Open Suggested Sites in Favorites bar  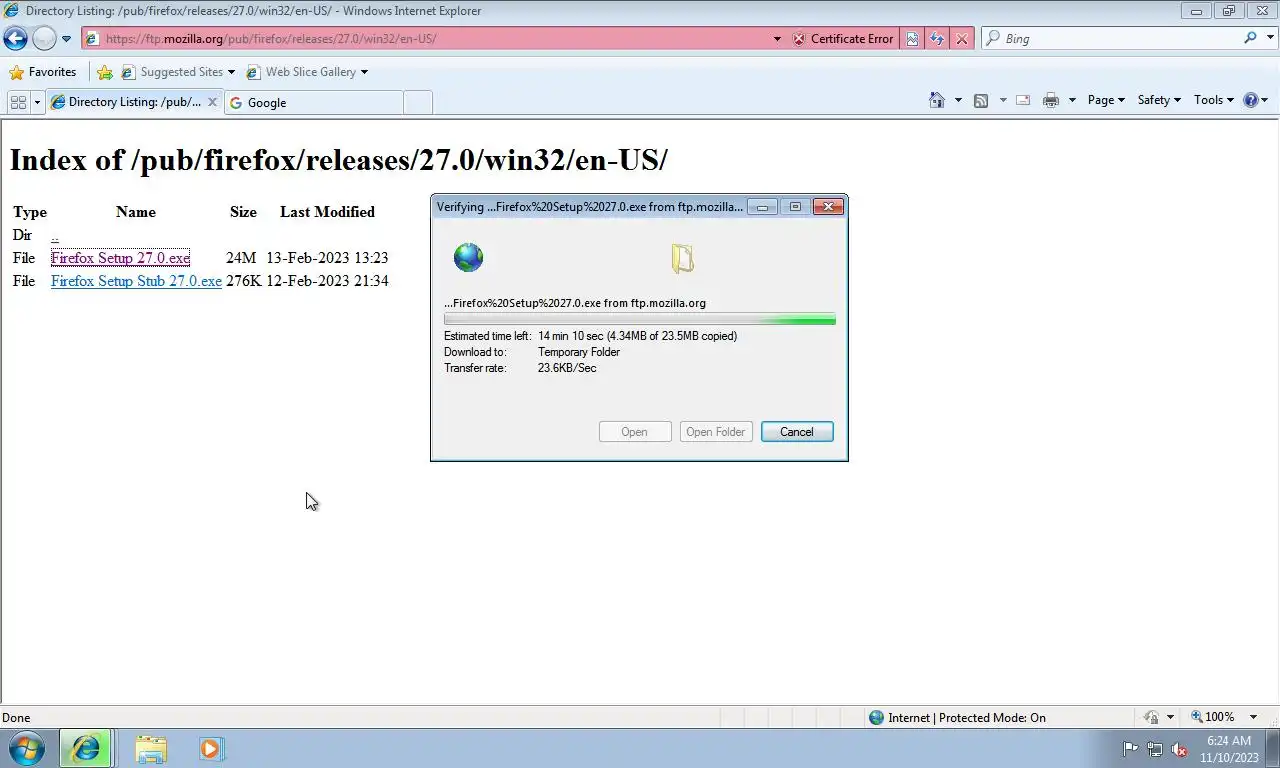[178, 72]
